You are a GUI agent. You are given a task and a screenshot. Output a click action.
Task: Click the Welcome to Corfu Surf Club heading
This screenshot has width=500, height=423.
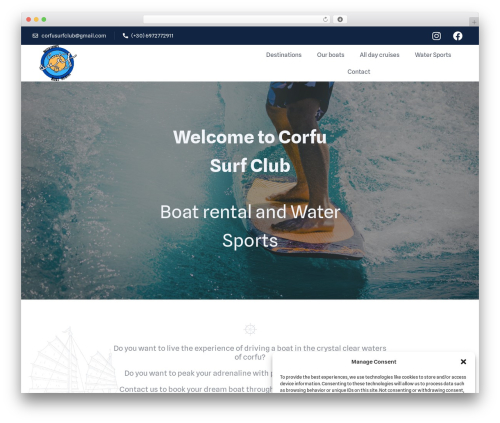pos(250,151)
